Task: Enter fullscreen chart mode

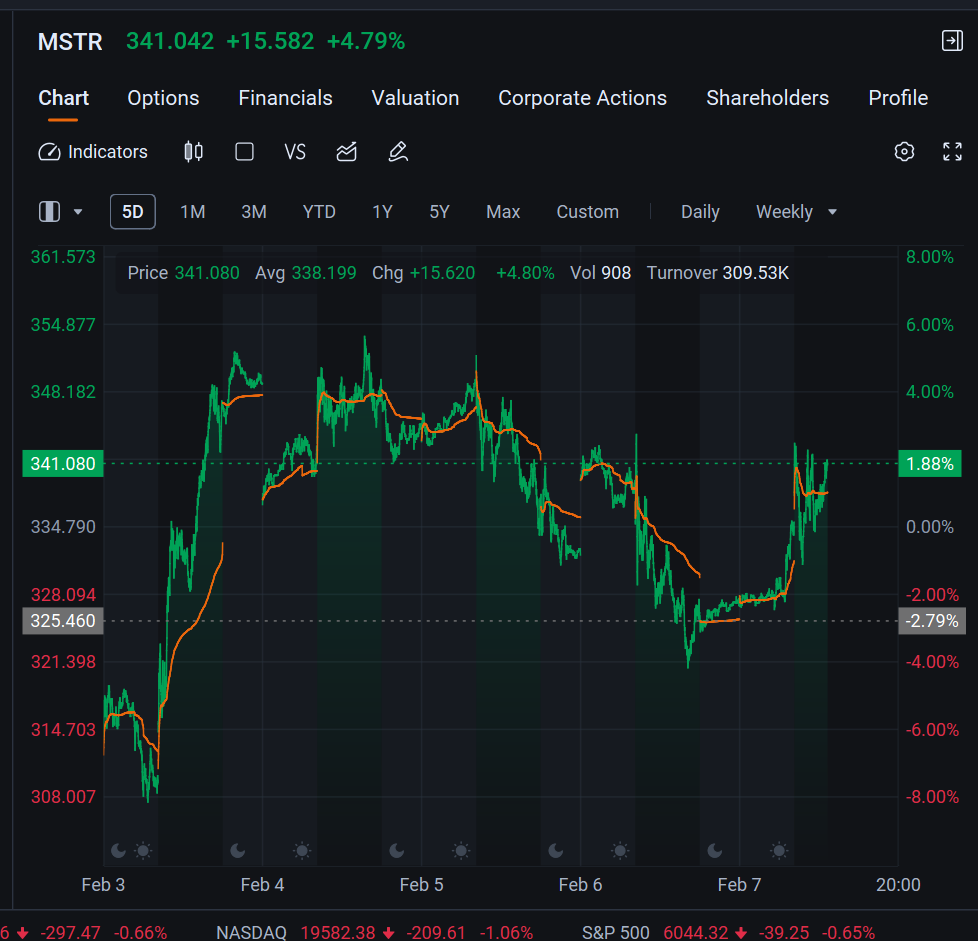Action: click(952, 152)
